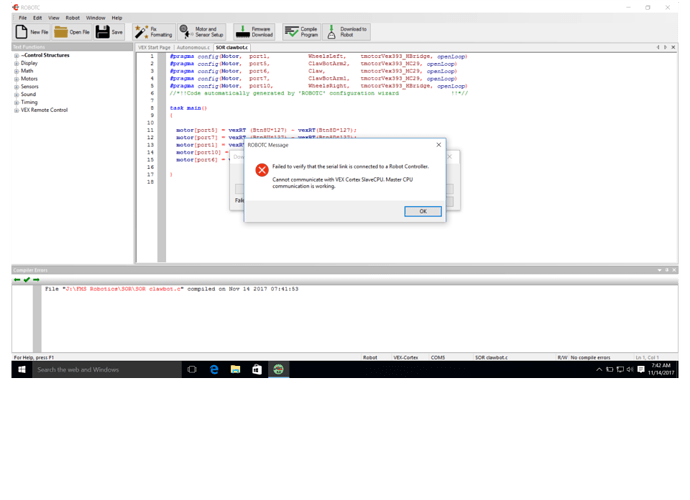The height and width of the screenshot is (500, 690).
Task: Click the Firmware Download icon
Action: (242, 32)
